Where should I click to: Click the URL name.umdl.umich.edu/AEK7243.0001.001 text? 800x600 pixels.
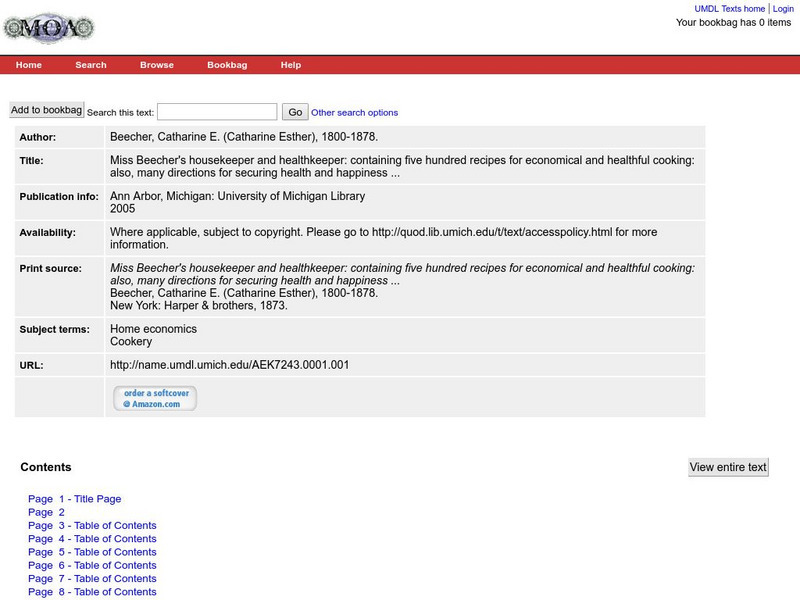230,365
